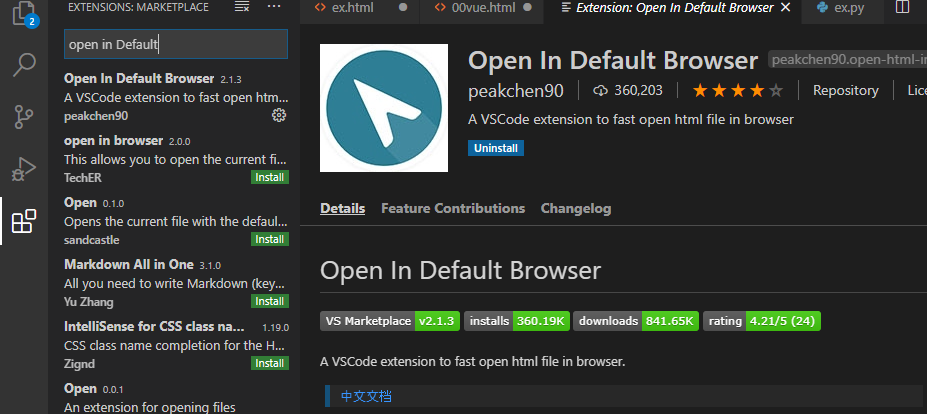Select the Extensions view icon
The width and height of the screenshot is (927, 414).
tap(24, 221)
